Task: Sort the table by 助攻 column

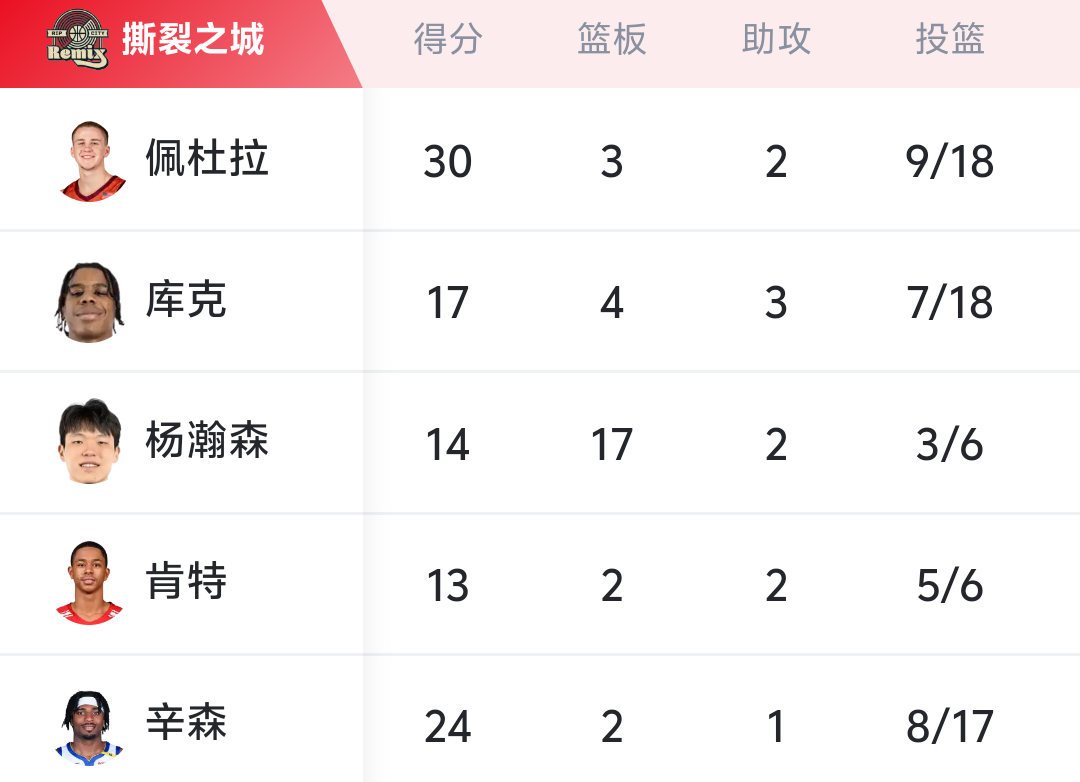Action: click(776, 40)
